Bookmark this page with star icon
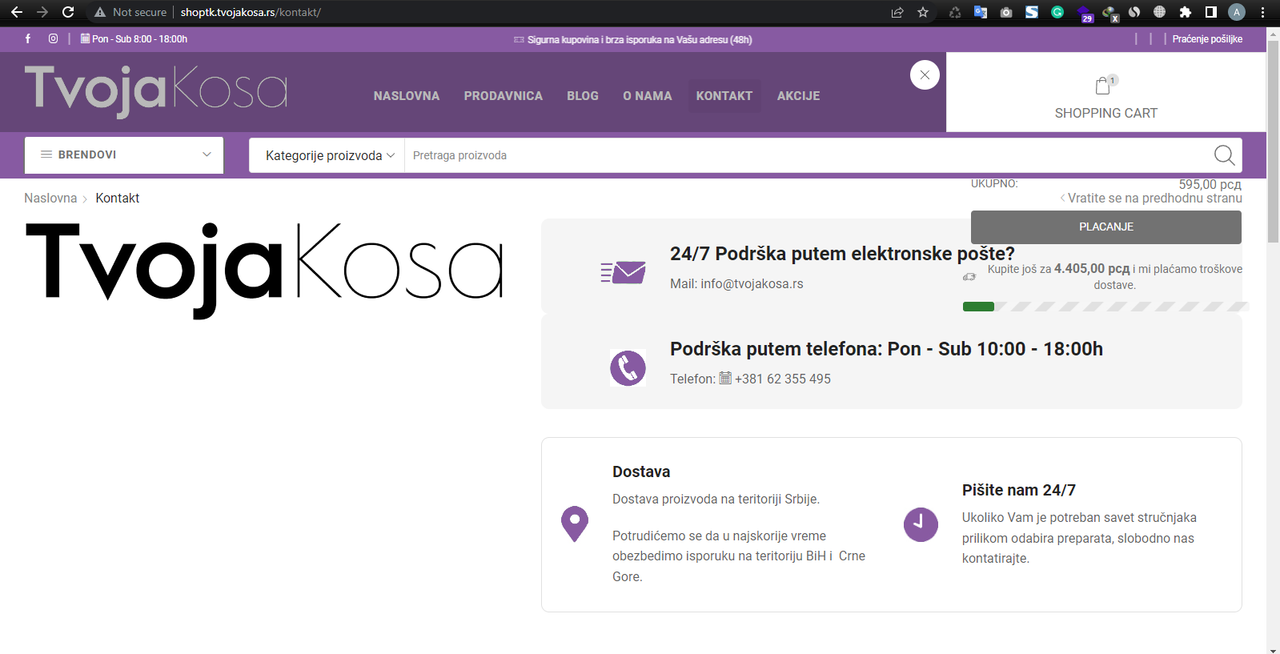Screen dimensions: 1280x654 pyautogui.click(x=923, y=12)
